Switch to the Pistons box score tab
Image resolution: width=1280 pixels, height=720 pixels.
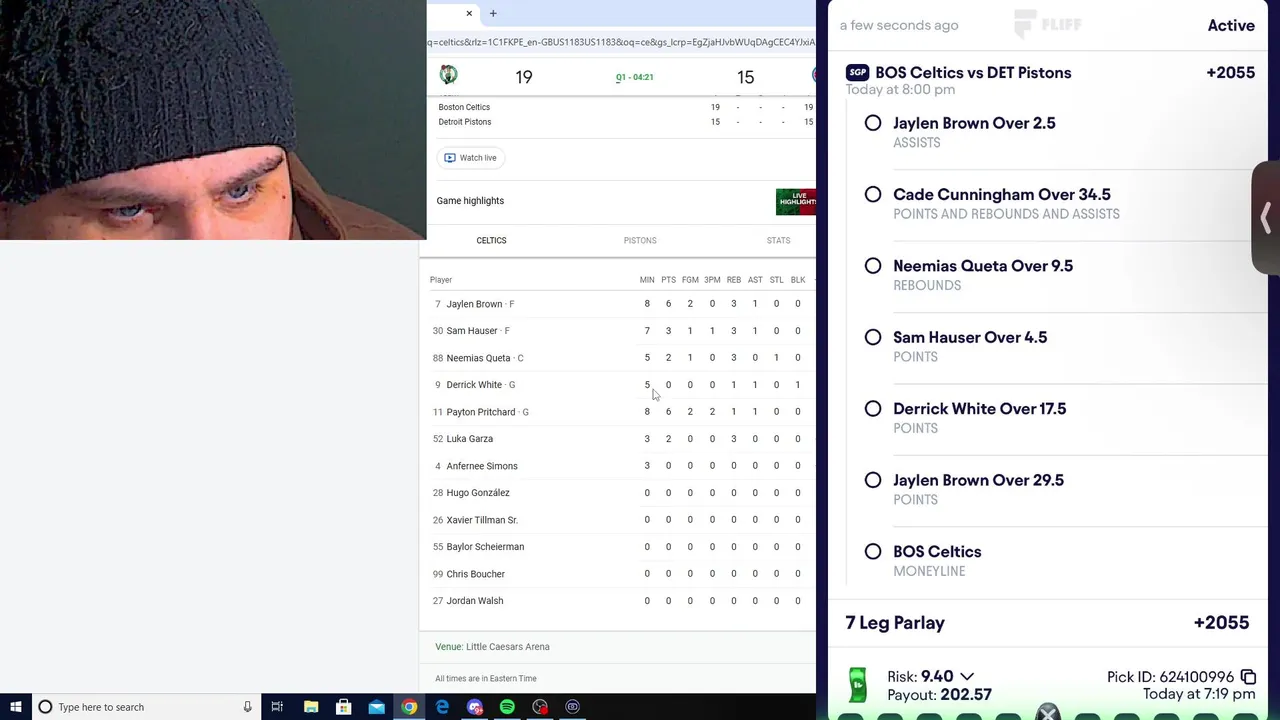coord(640,240)
